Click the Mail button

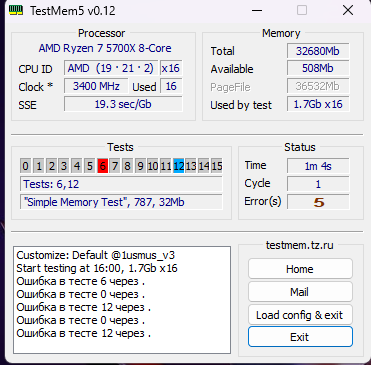[x=300, y=292]
